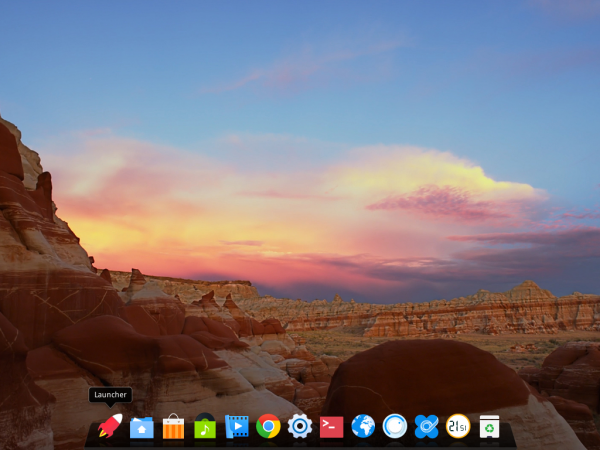
Task: Open the Trash recycle bin
Action: click(x=489, y=426)
